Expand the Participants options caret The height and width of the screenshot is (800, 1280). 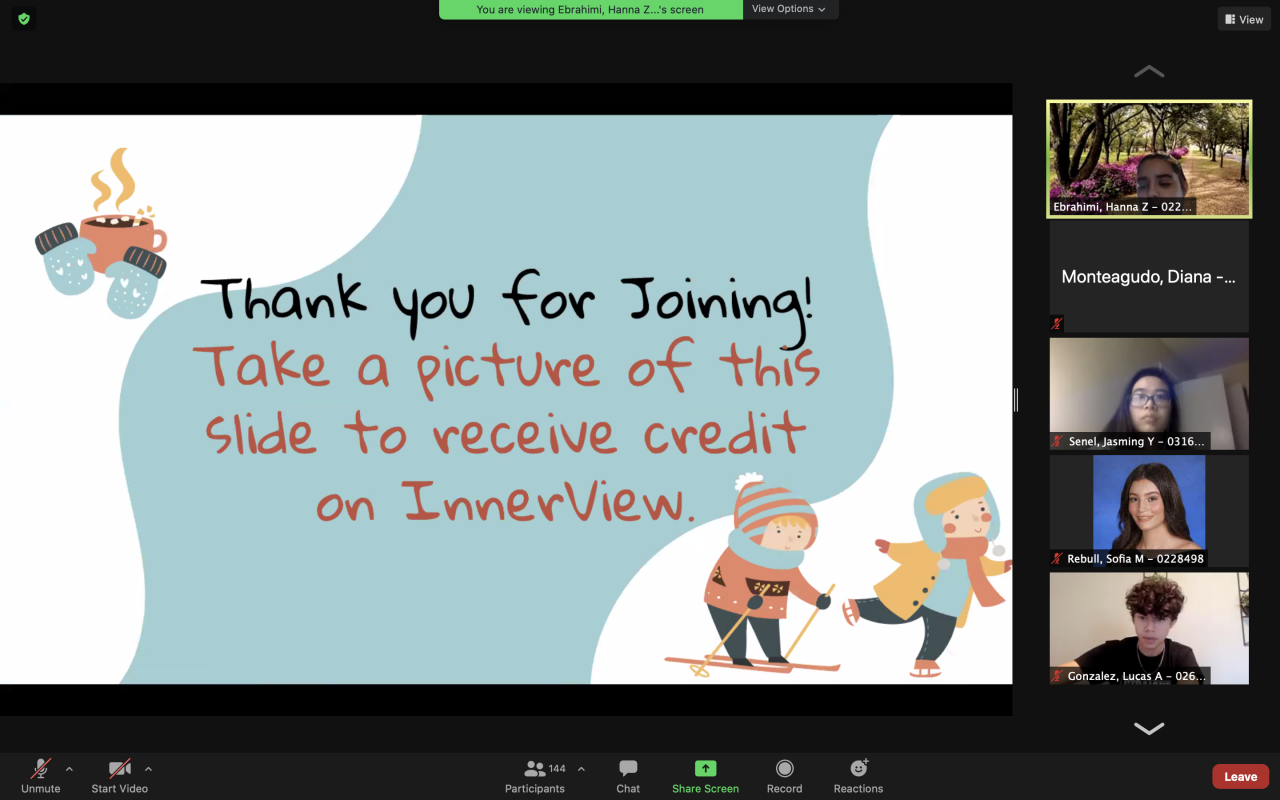(x=581, y=769)
